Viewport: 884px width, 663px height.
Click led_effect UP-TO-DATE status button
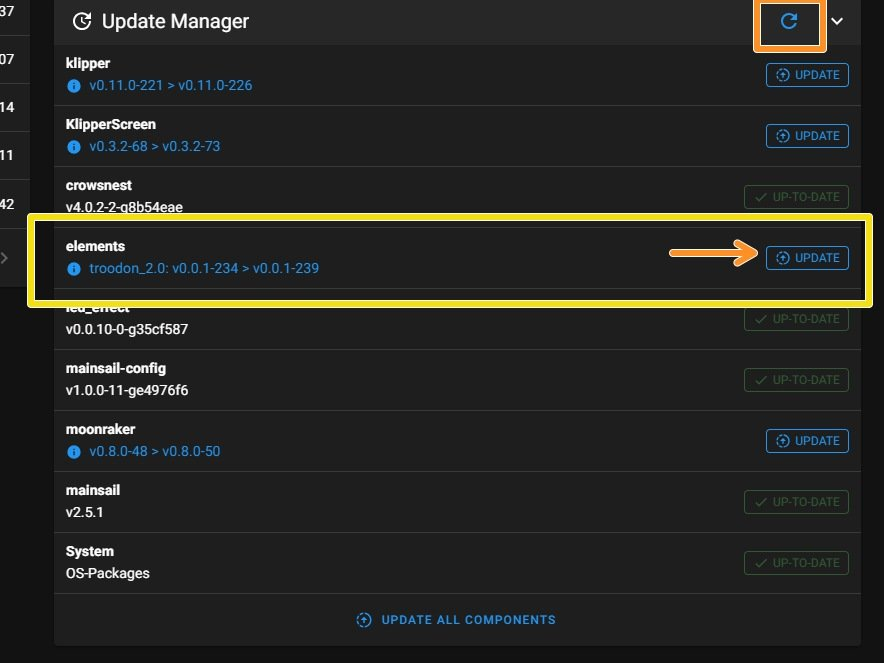pos(796,319)
